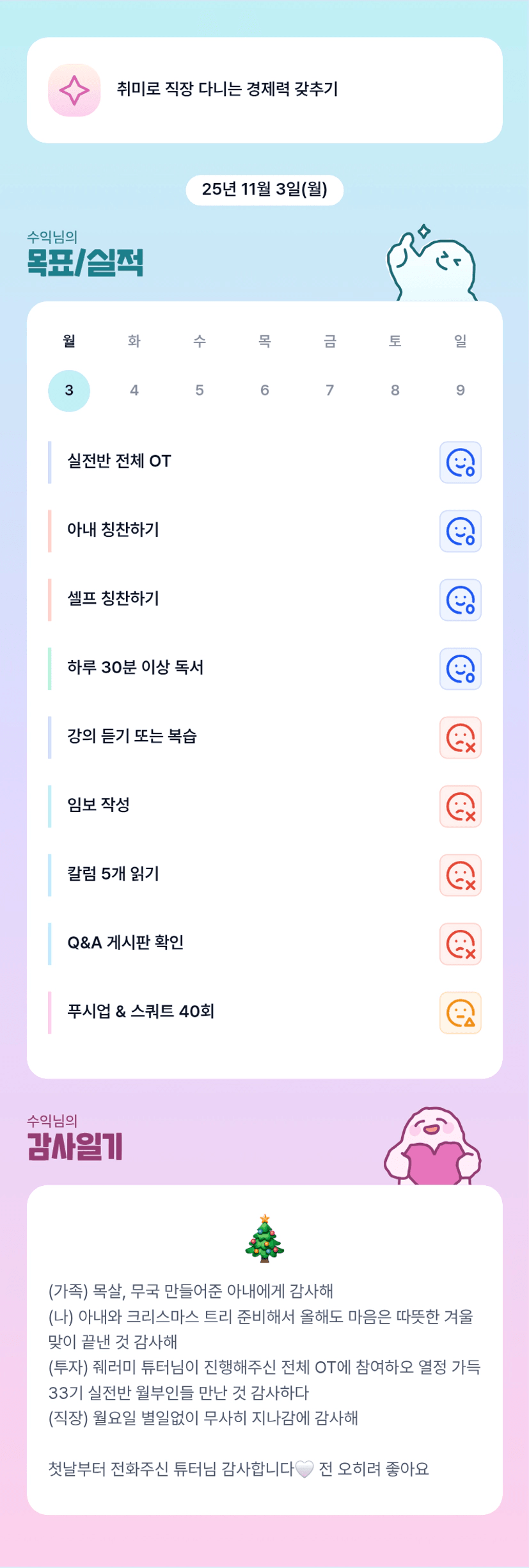Click the pink heart-holding mascot character
The width and height of the screenshot is (529, 1568).
click(433, 1146)
